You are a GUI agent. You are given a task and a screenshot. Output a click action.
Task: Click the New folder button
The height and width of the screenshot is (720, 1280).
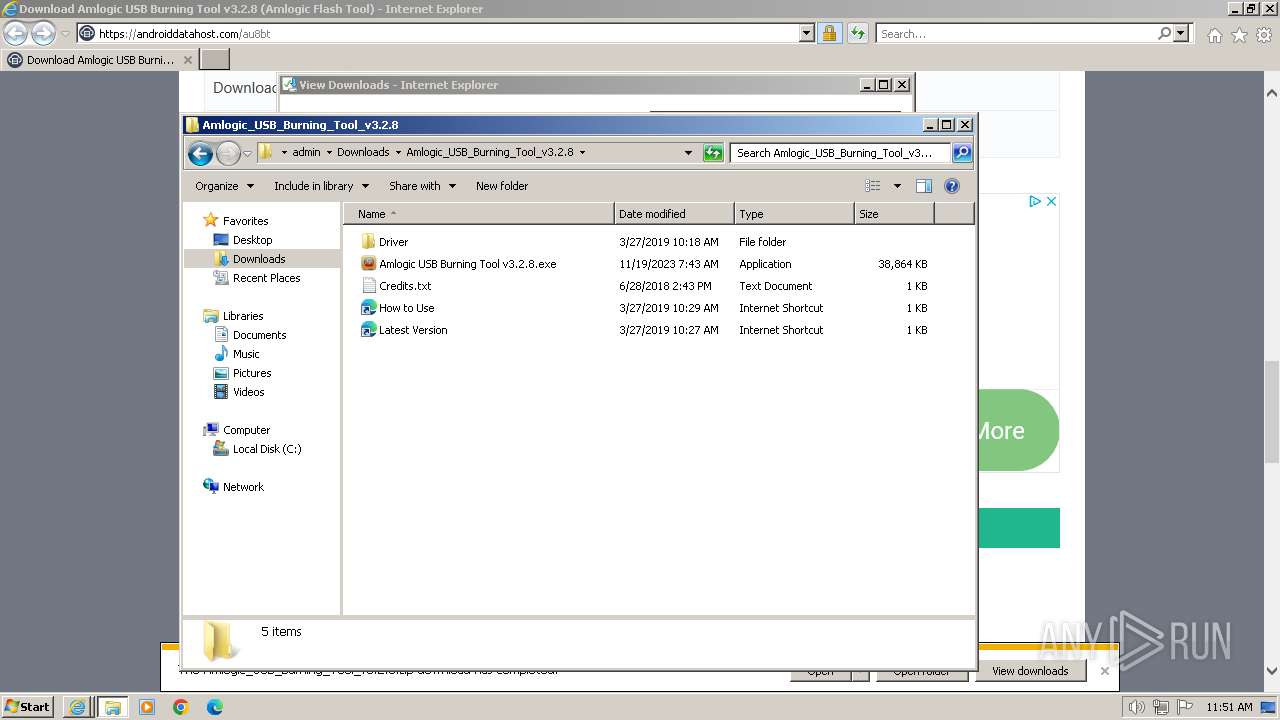tap(502, 186)
